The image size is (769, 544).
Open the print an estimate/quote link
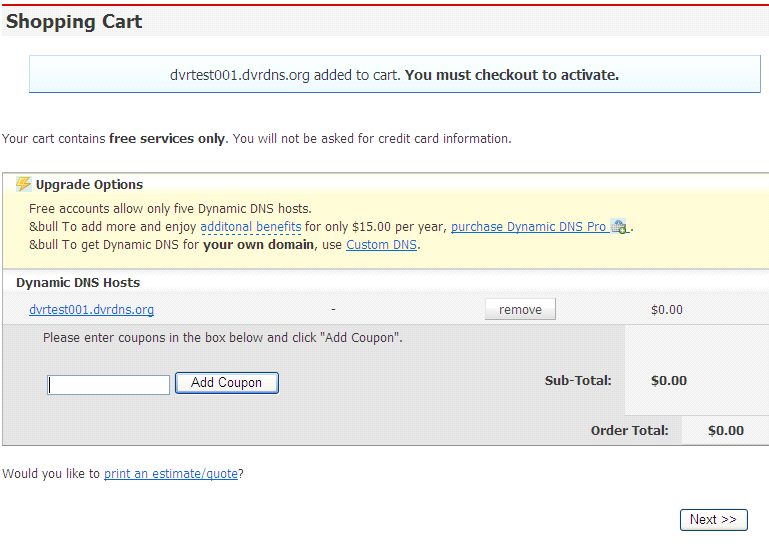tap(171, 473)
